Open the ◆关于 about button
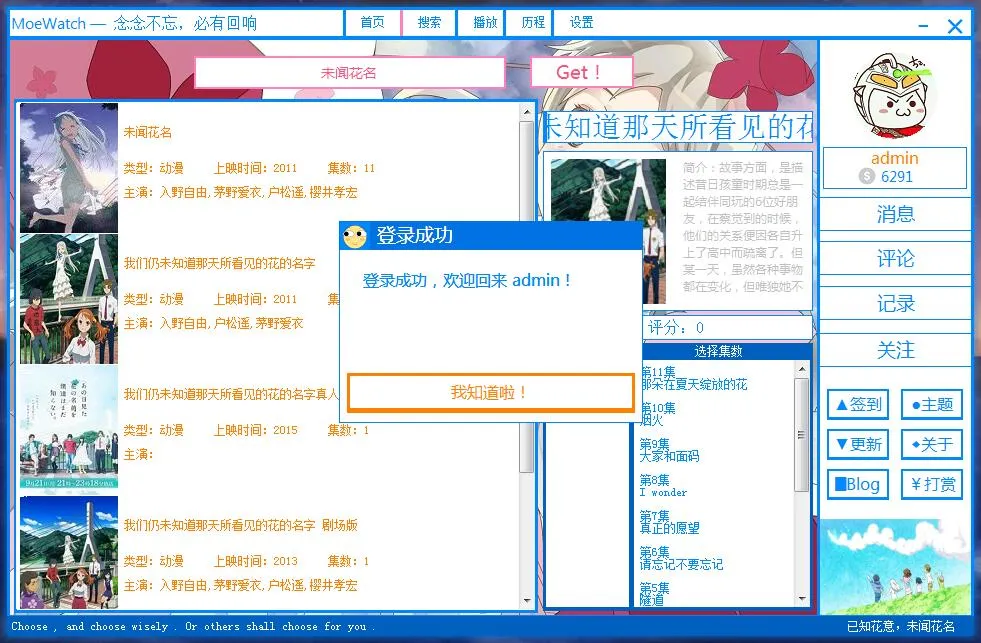The height and width of the screenshot is (643, 981). point(931,444)
